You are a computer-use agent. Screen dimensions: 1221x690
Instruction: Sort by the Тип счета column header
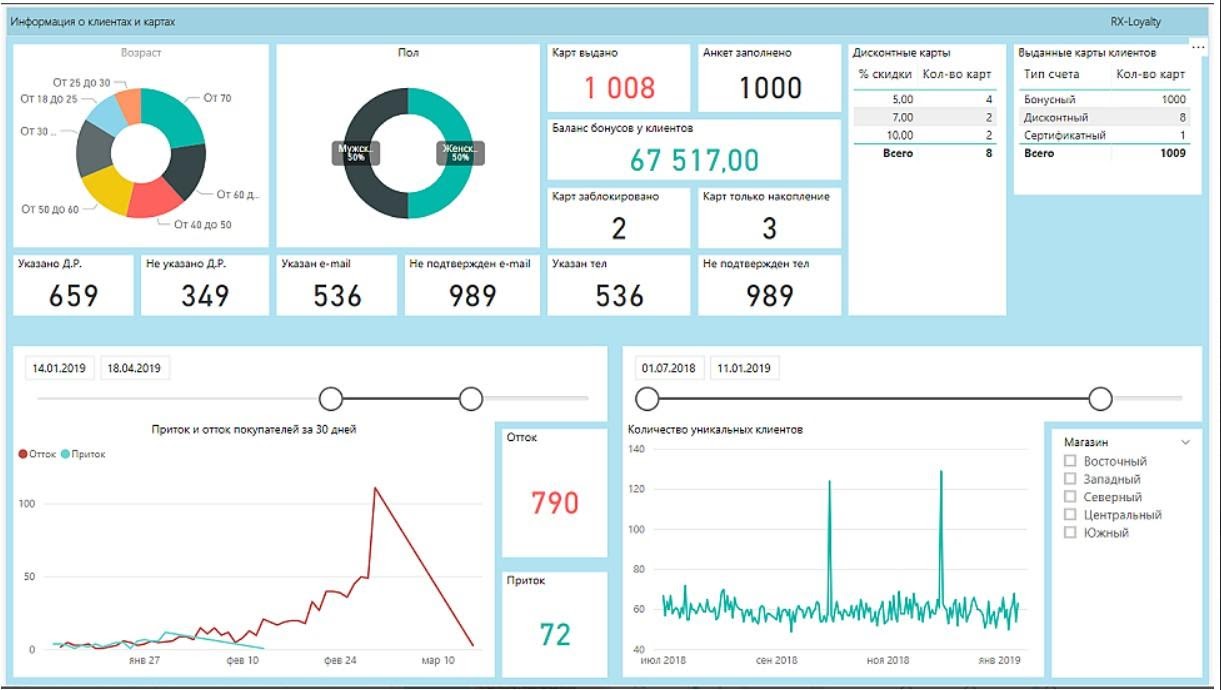(x=1052, y=74)
